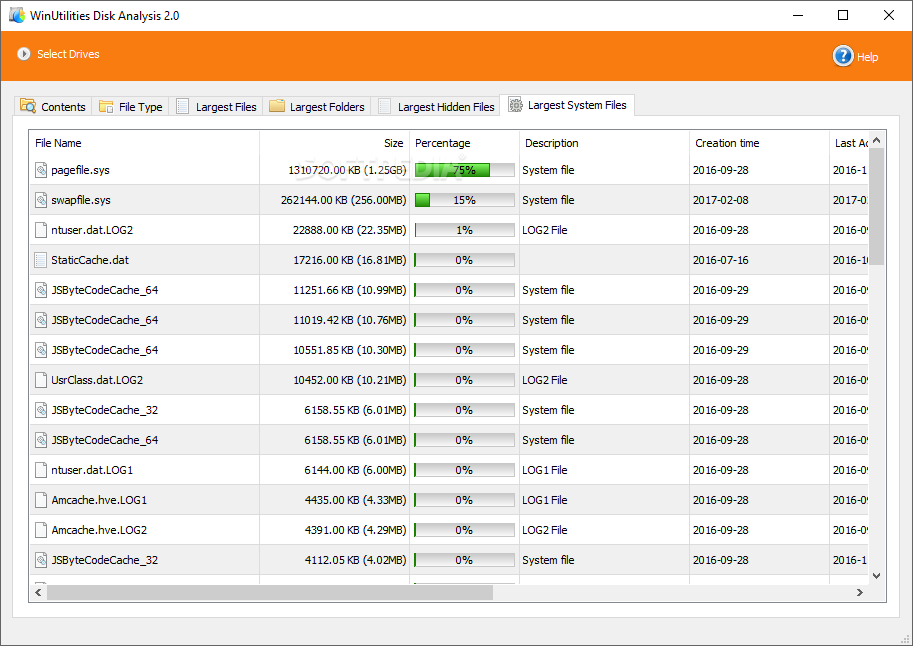Screen dimensions: 913x646
Task: Maximize the Disk Analysis window
Action: tap(843, 15)
